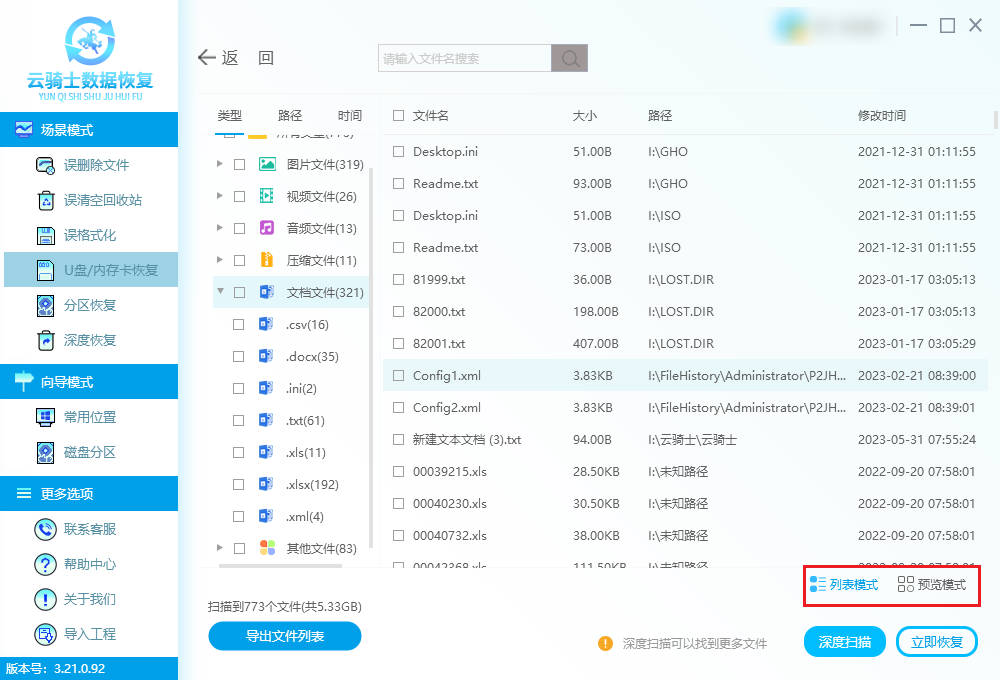Open 深度恢复 deep recovery icon
1000x680 pixels.
point(46,340)
